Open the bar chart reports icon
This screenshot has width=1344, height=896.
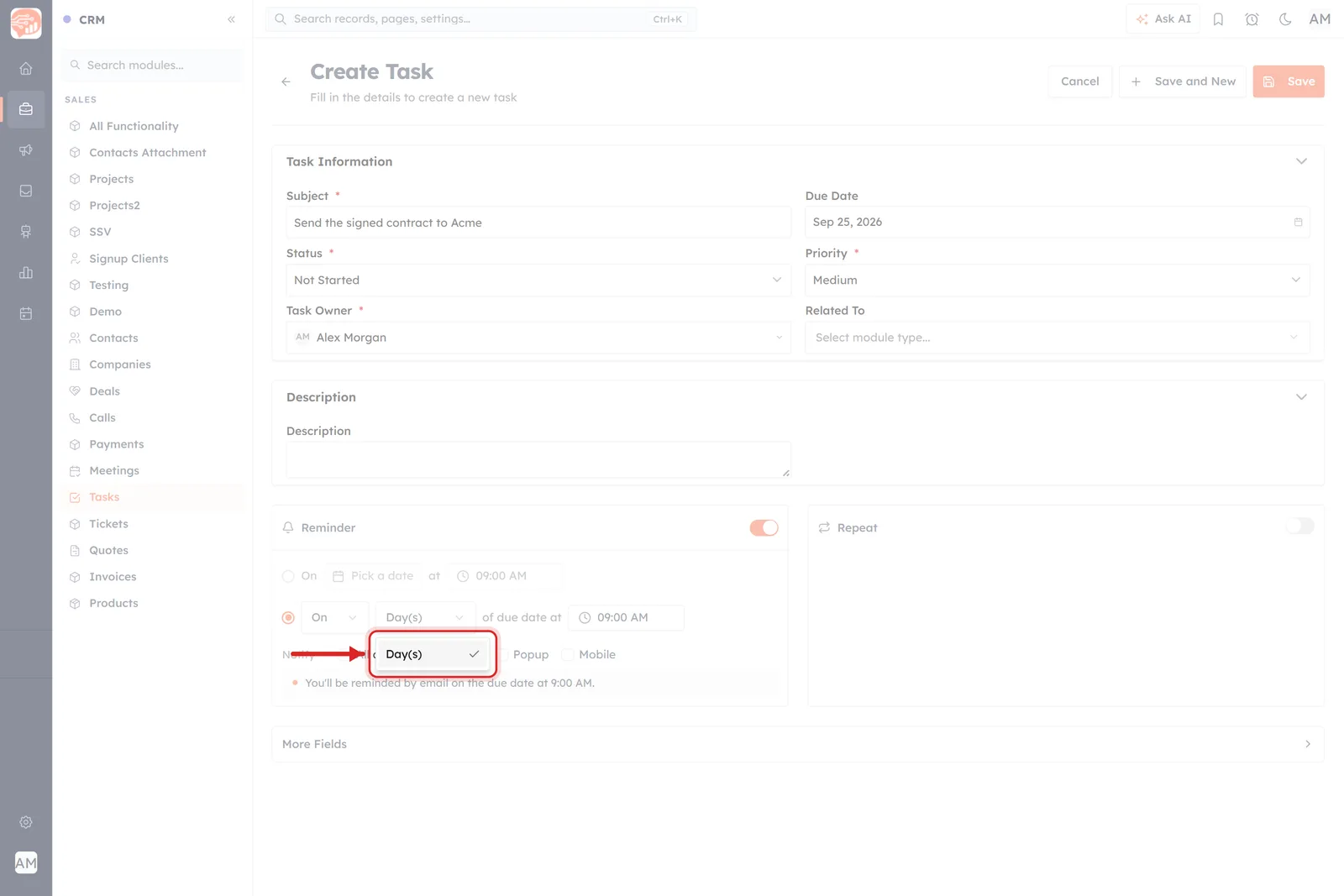26,273
